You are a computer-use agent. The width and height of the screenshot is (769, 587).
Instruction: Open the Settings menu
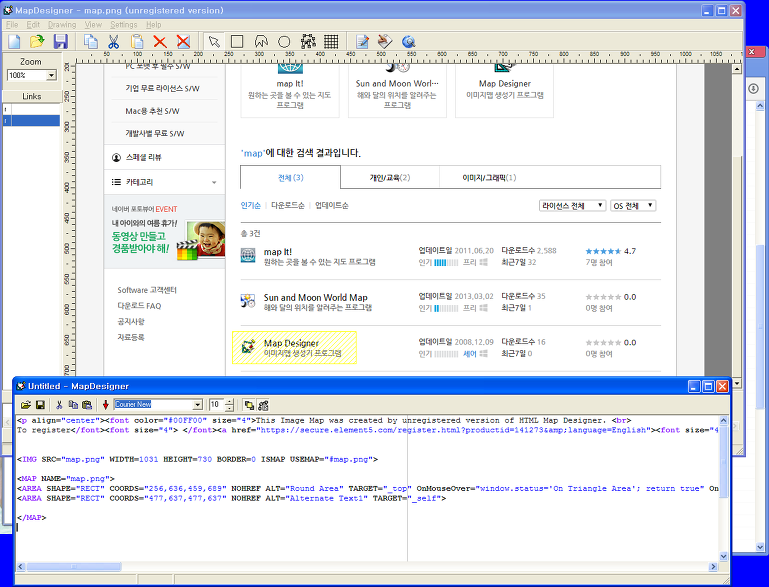point(124,25)
